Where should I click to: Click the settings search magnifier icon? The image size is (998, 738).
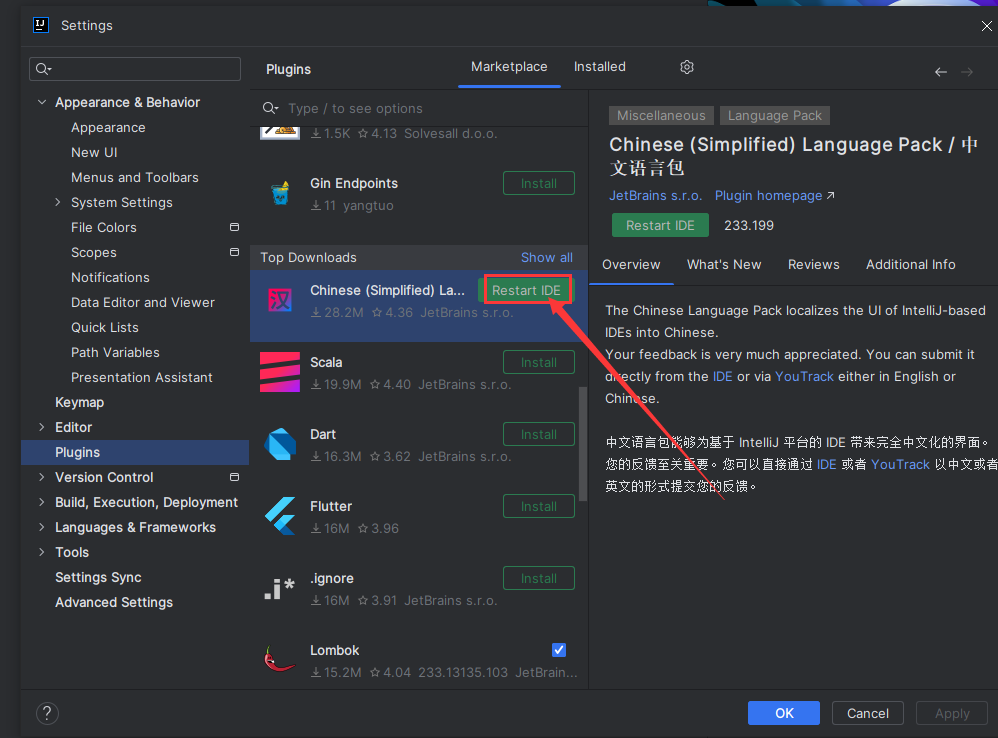coord(43,69)
